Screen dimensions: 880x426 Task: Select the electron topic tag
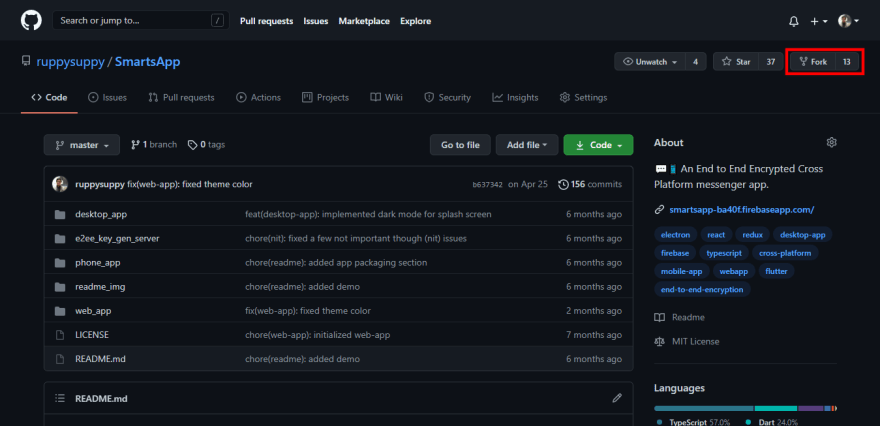675,235
